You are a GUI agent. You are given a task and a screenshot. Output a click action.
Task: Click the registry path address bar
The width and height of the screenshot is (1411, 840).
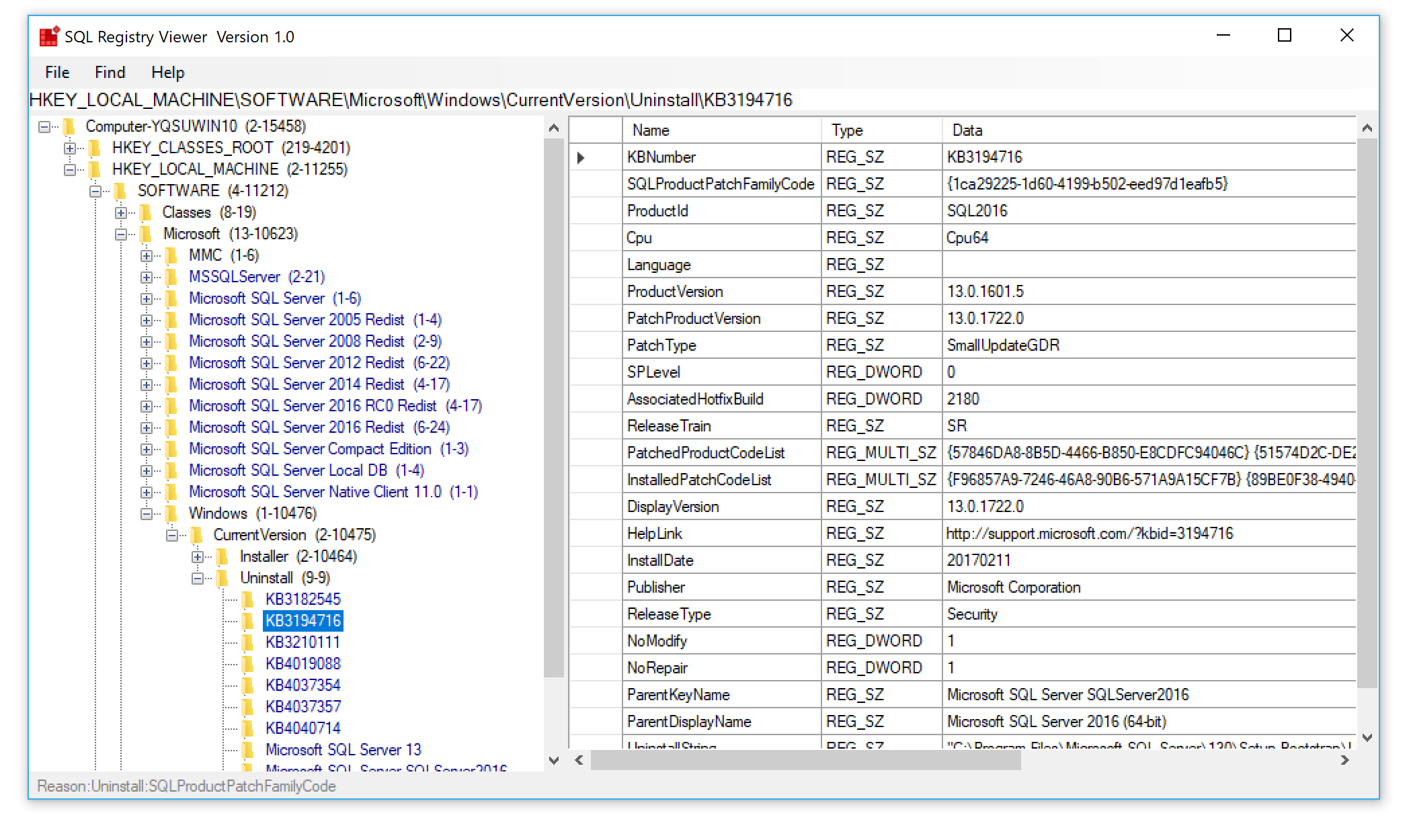(702, 100)
